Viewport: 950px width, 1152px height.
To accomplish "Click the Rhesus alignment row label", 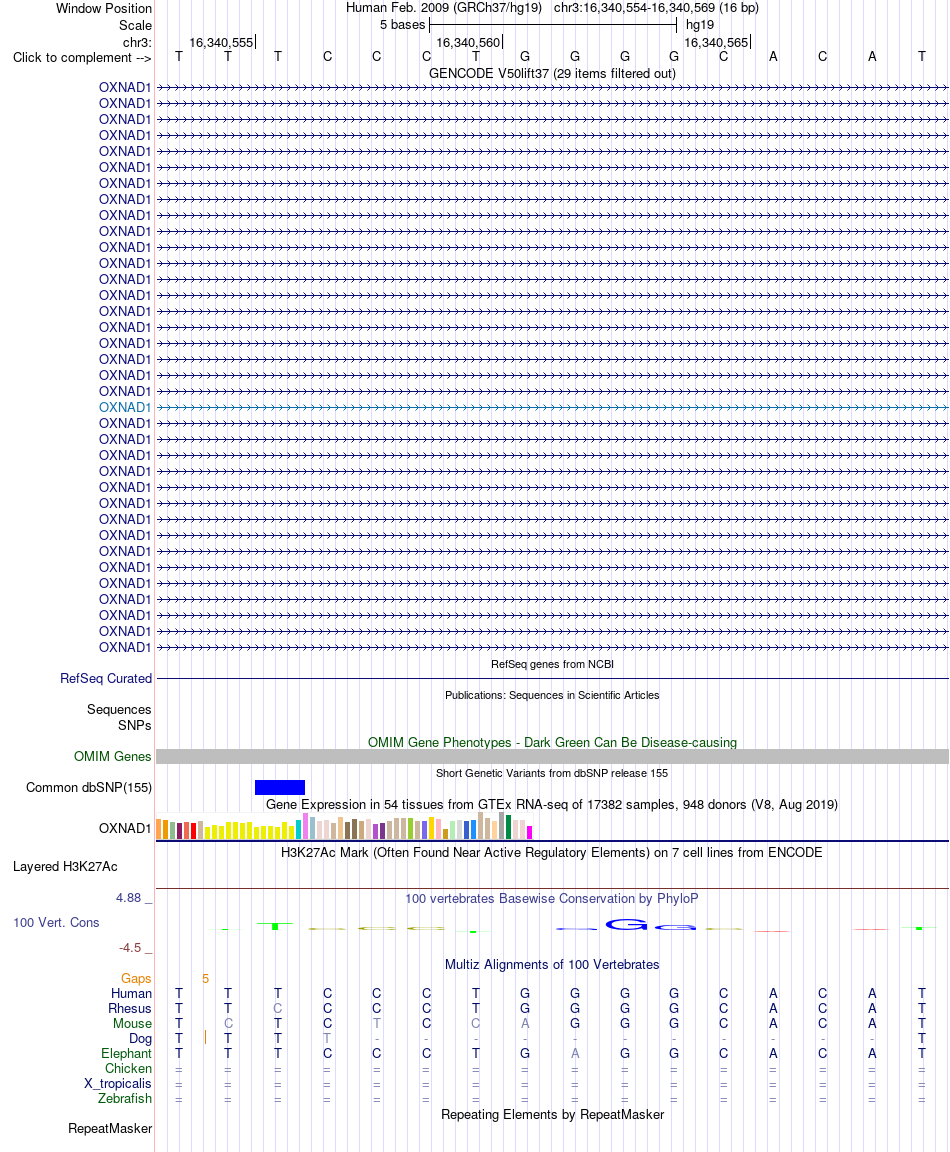I will click(129, 1008).
